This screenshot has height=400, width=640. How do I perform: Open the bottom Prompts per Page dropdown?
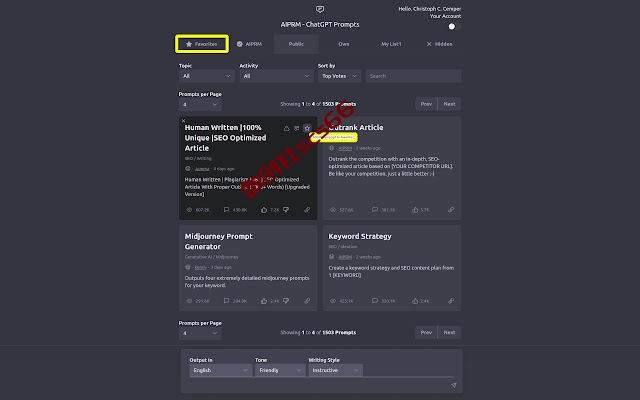coord(200,333)
